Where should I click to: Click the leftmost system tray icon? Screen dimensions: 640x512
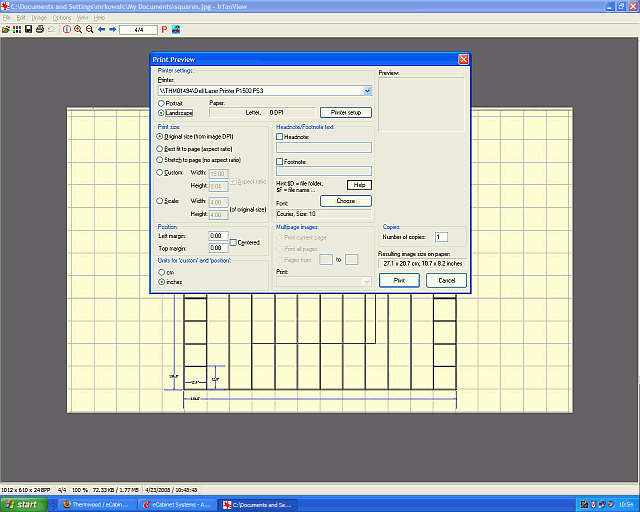(x=584, y=505)
